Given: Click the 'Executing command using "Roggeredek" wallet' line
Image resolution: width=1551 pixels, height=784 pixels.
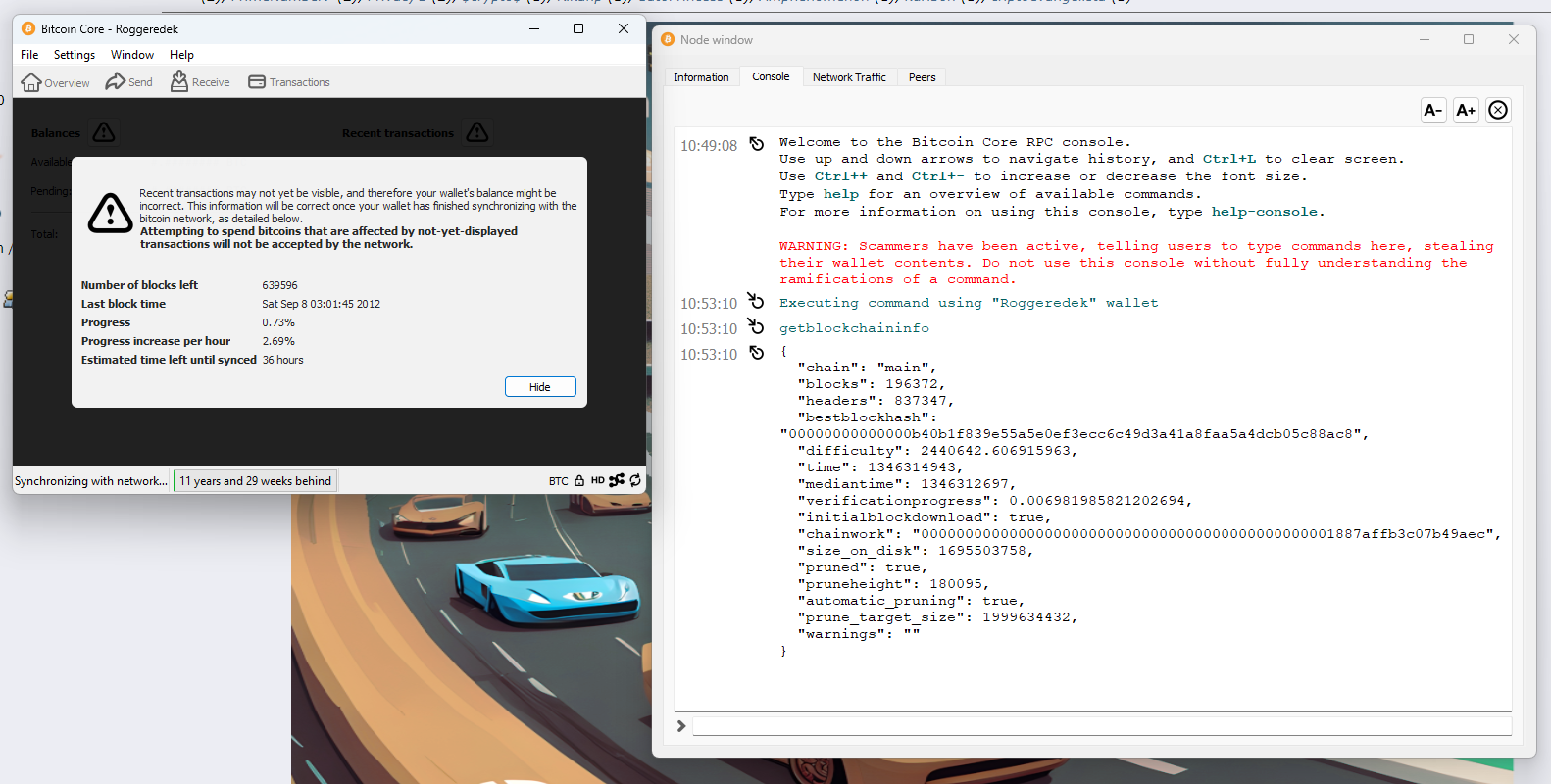Looking at the screenshot, I should [x=969, y=303].
